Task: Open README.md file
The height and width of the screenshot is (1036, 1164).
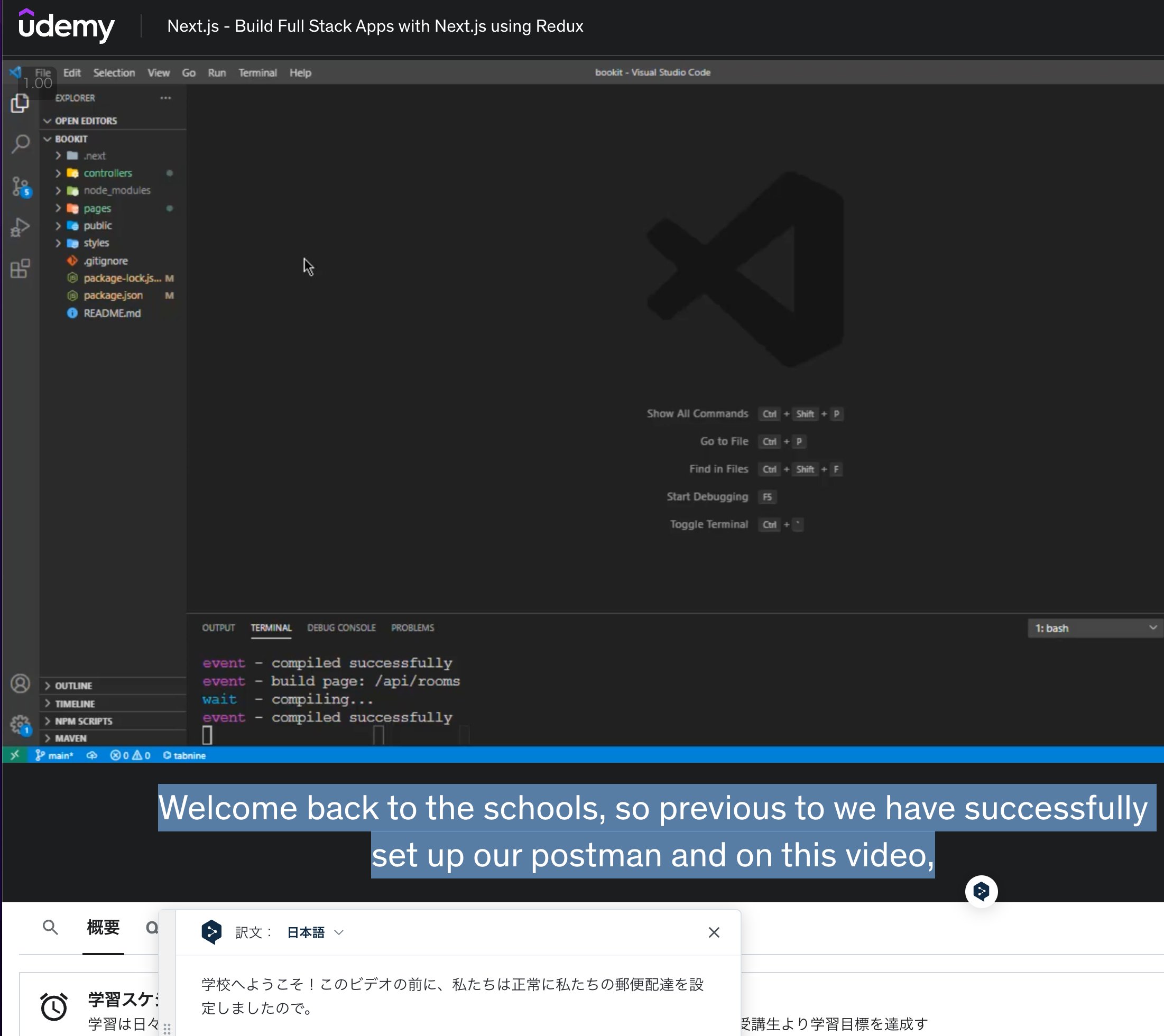Action: pos(112,313)
